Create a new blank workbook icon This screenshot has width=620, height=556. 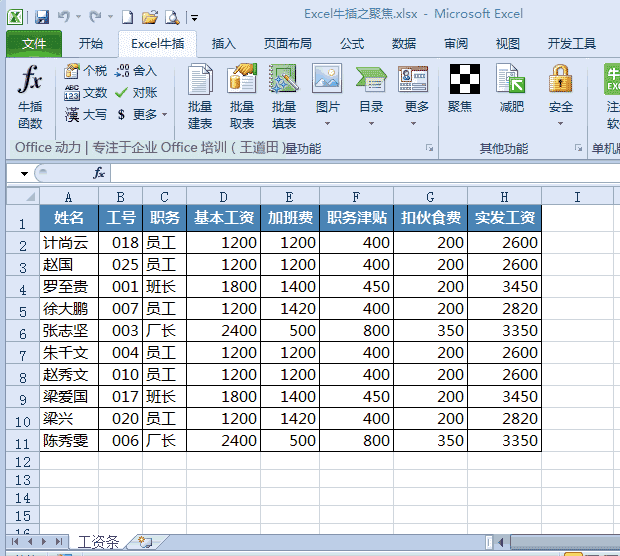[x=127, y=17]
